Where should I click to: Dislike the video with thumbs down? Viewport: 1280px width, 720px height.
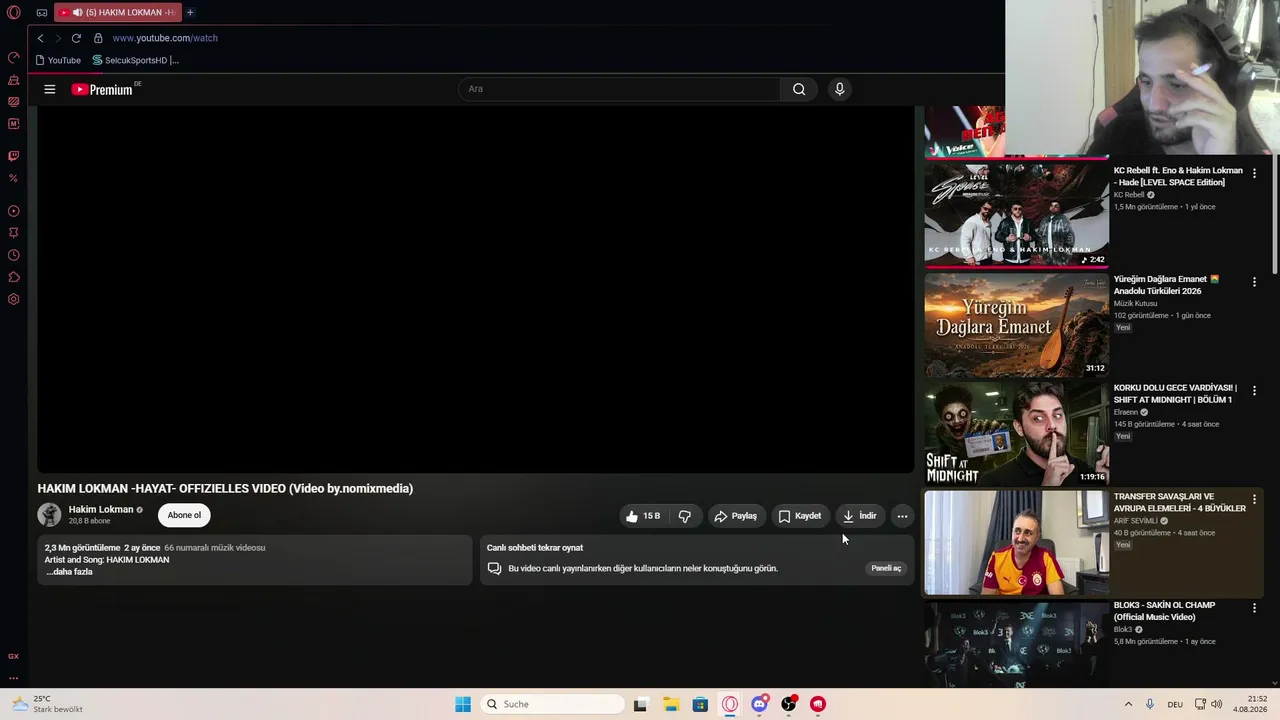pos(685,516)
